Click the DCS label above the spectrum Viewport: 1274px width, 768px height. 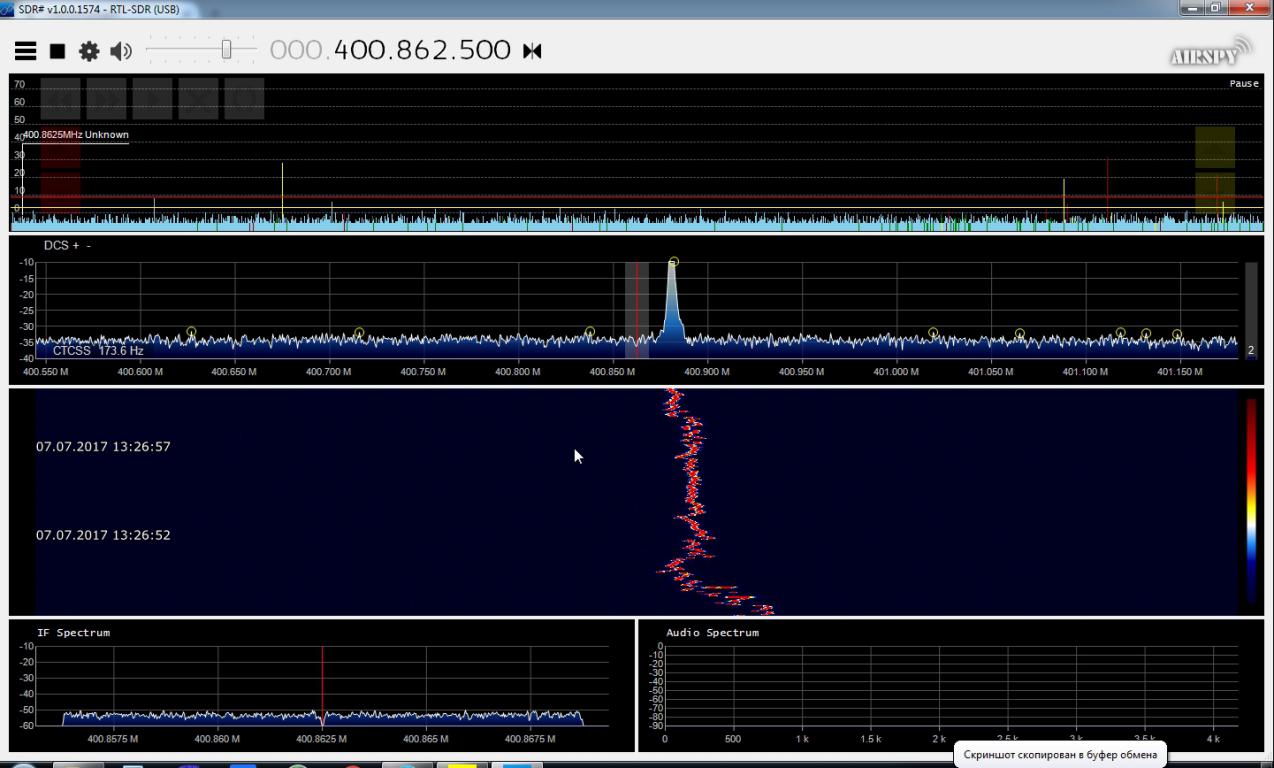(x=55, y=245)
